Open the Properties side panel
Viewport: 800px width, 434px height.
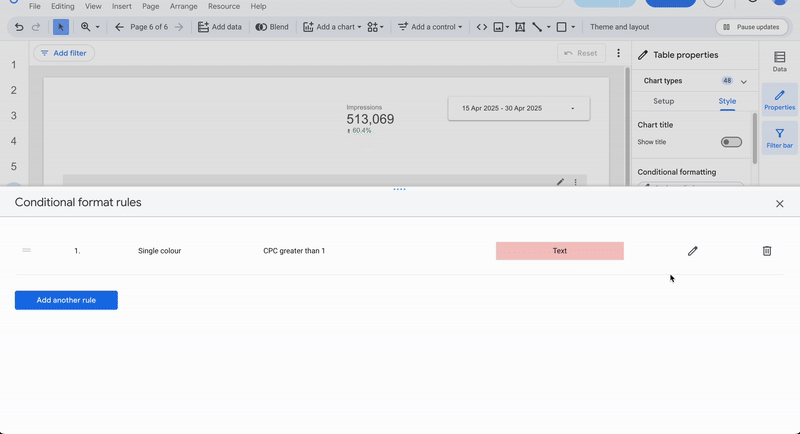coord(779,99)
